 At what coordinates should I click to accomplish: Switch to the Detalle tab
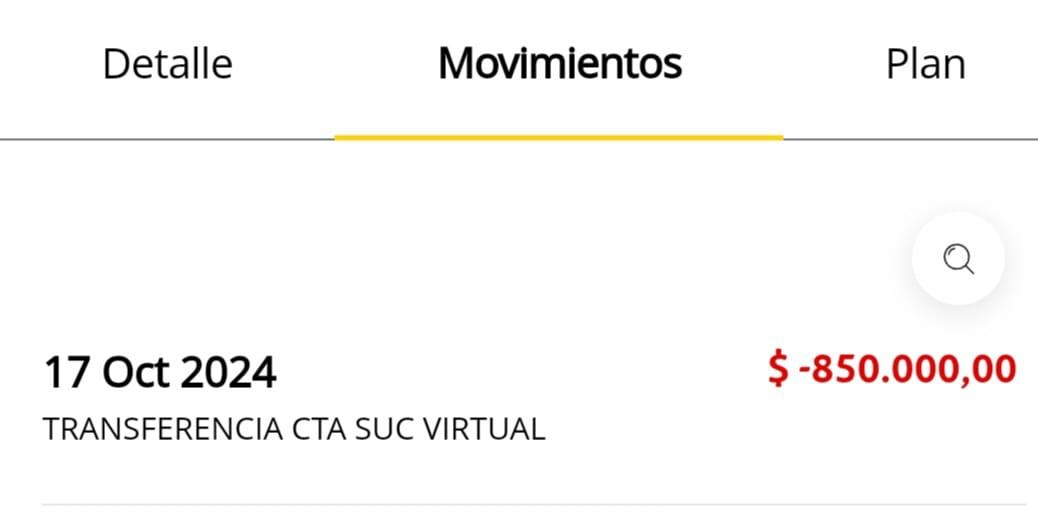click(167, 64)
